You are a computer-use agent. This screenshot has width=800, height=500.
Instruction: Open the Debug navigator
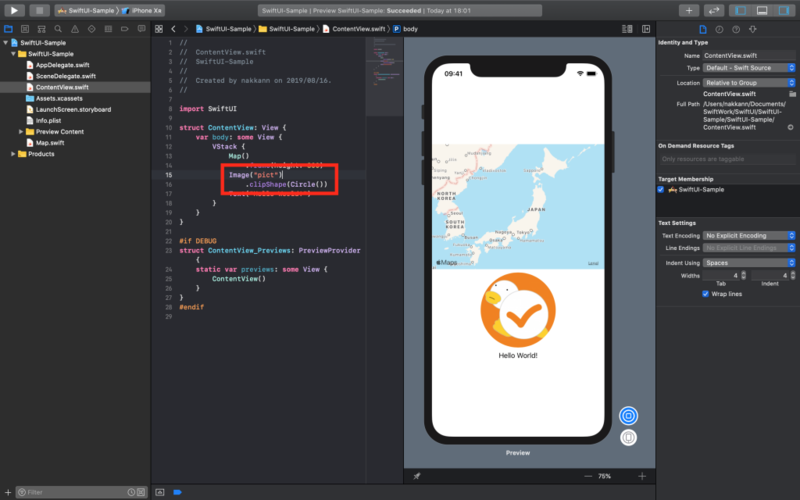[x=108, y=29]
